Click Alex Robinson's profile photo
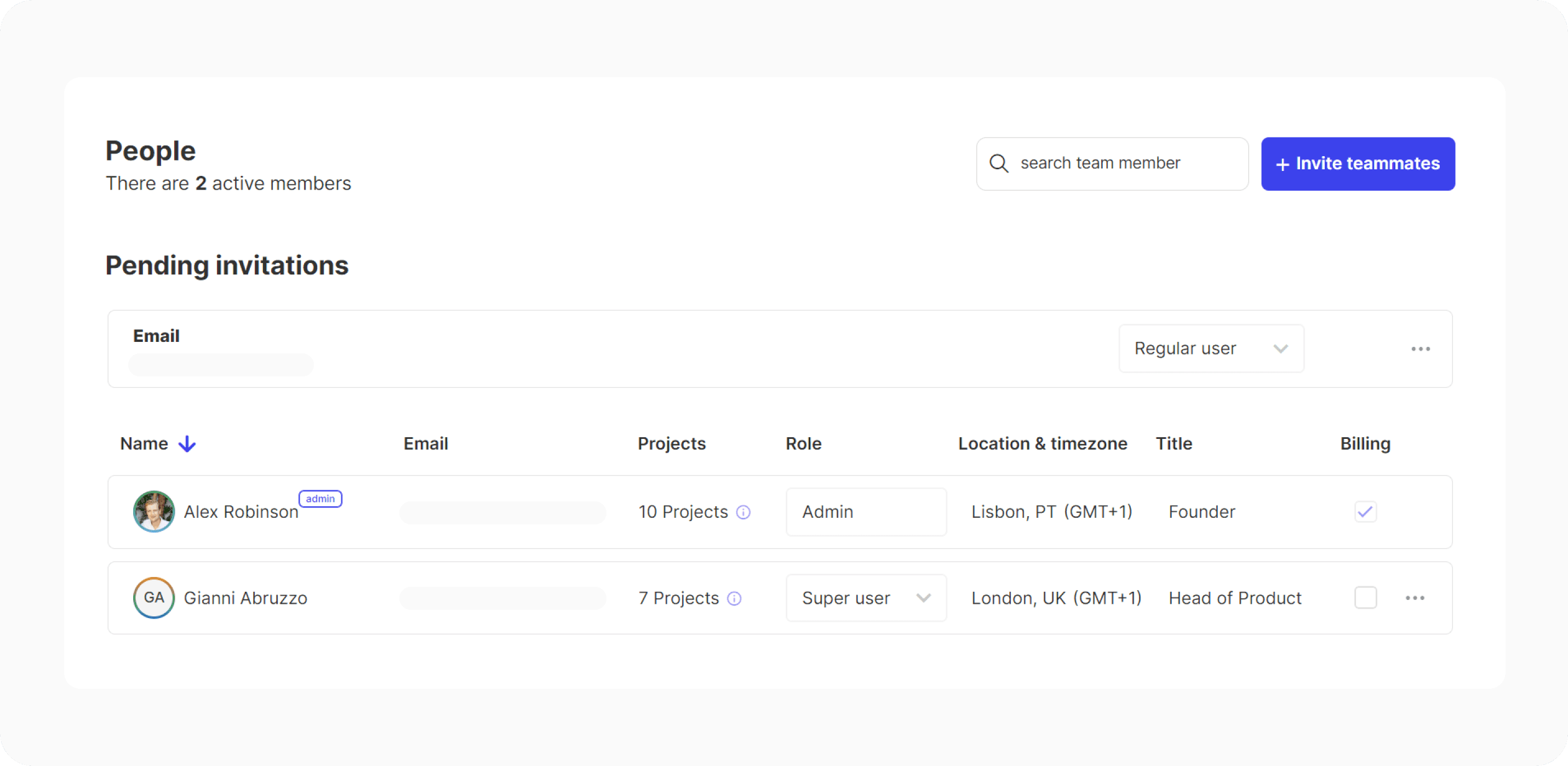 153,511
